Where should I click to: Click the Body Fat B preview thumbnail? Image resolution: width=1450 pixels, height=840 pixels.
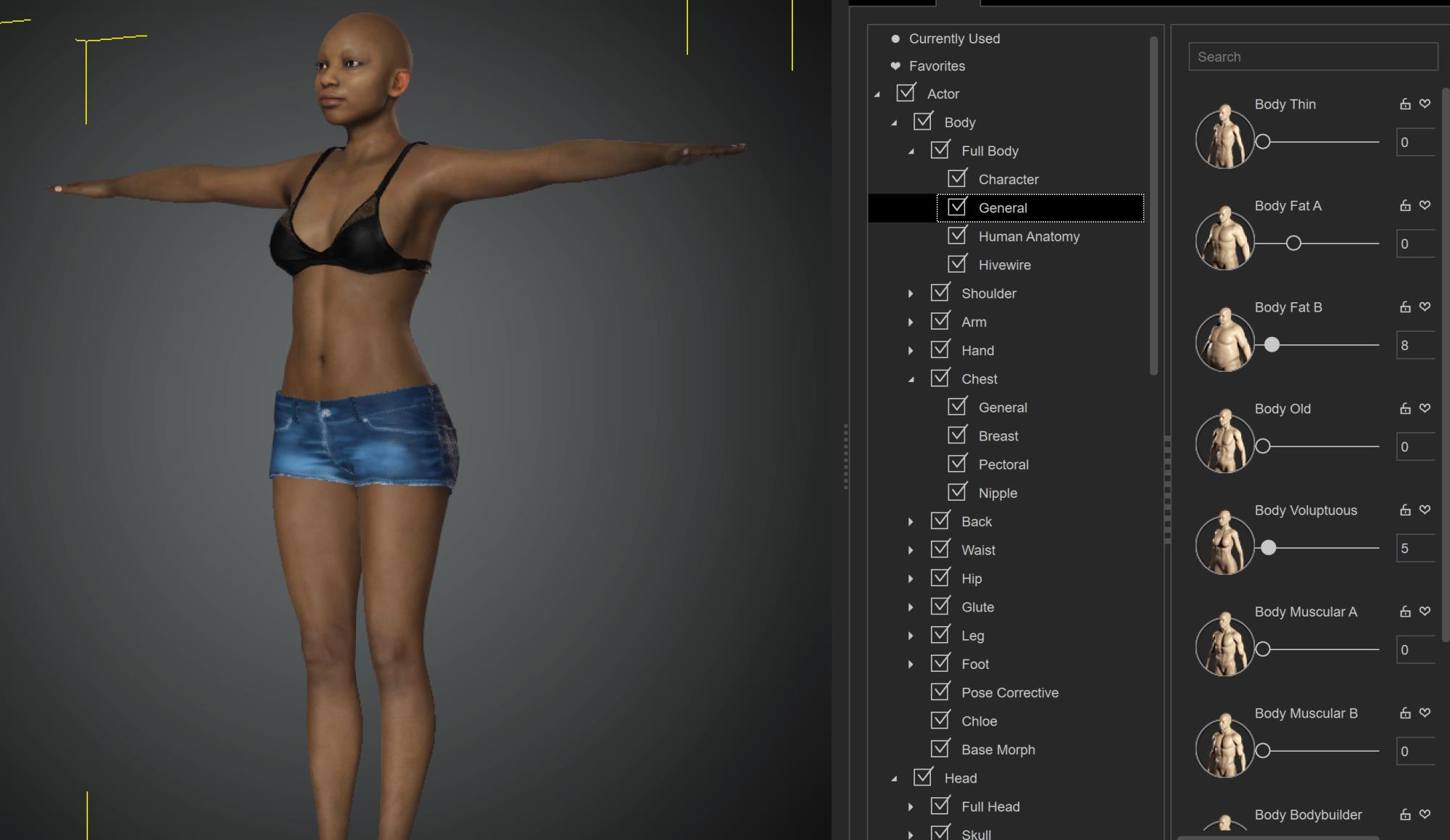(1225, 341)
